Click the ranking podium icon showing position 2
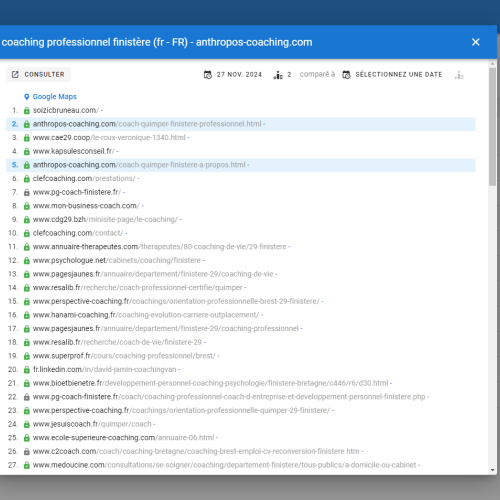Image resolution: width=500 pixels, height=500 pixels. tap(278, 75)
